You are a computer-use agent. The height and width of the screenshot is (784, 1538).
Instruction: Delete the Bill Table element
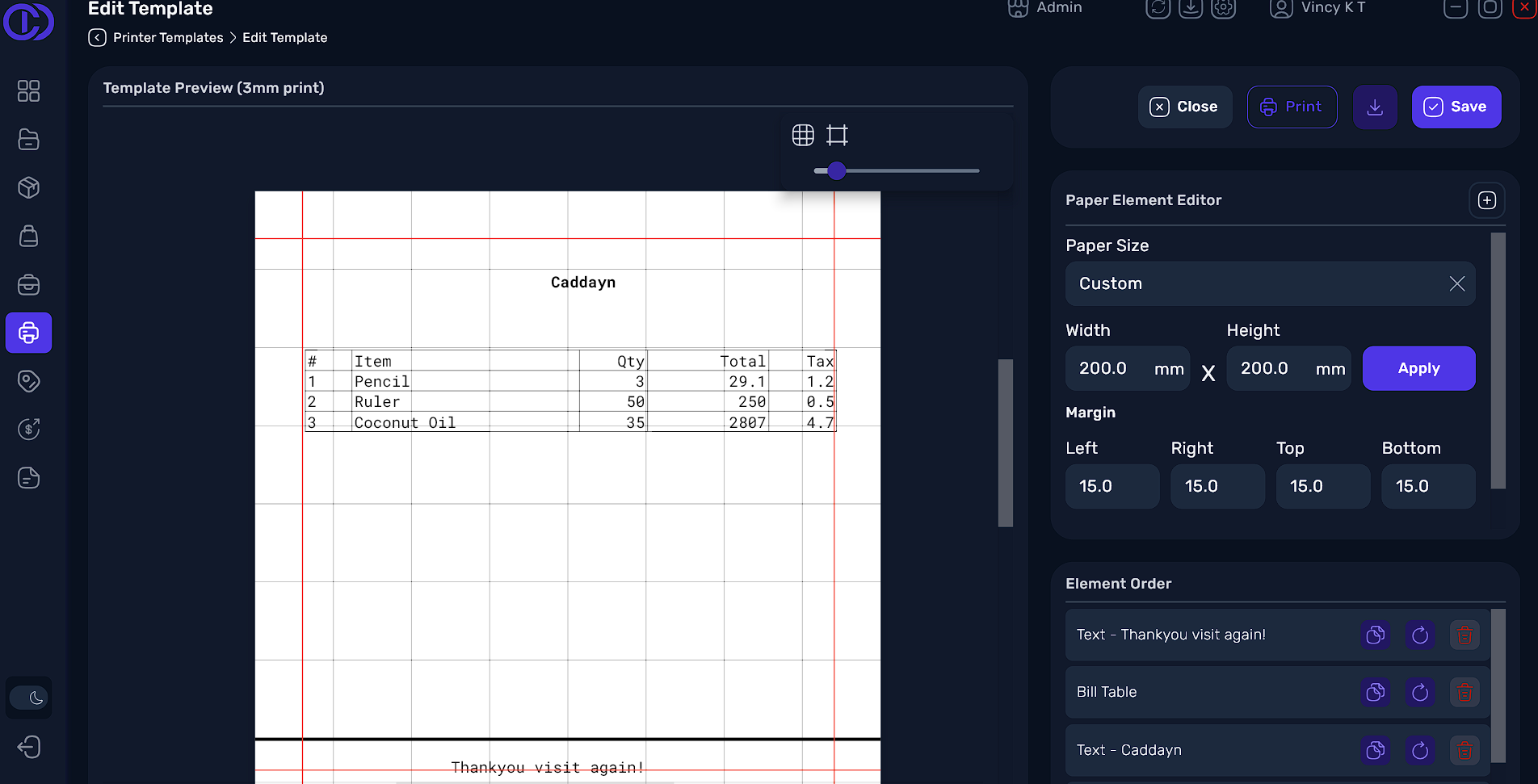(1464, 692)
